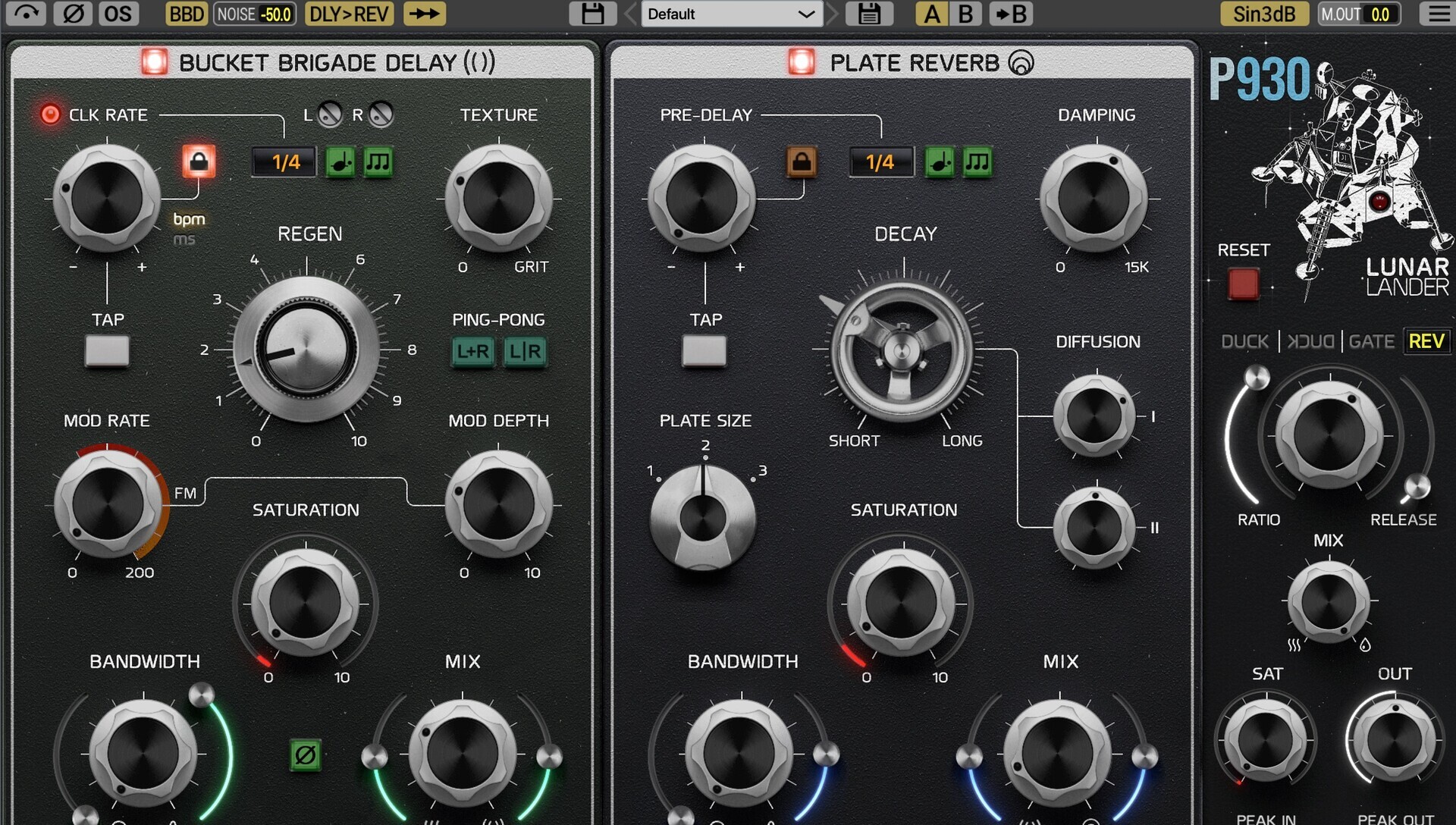Click the RATIO small knob handle
1456x825 pixels.
1257,377
